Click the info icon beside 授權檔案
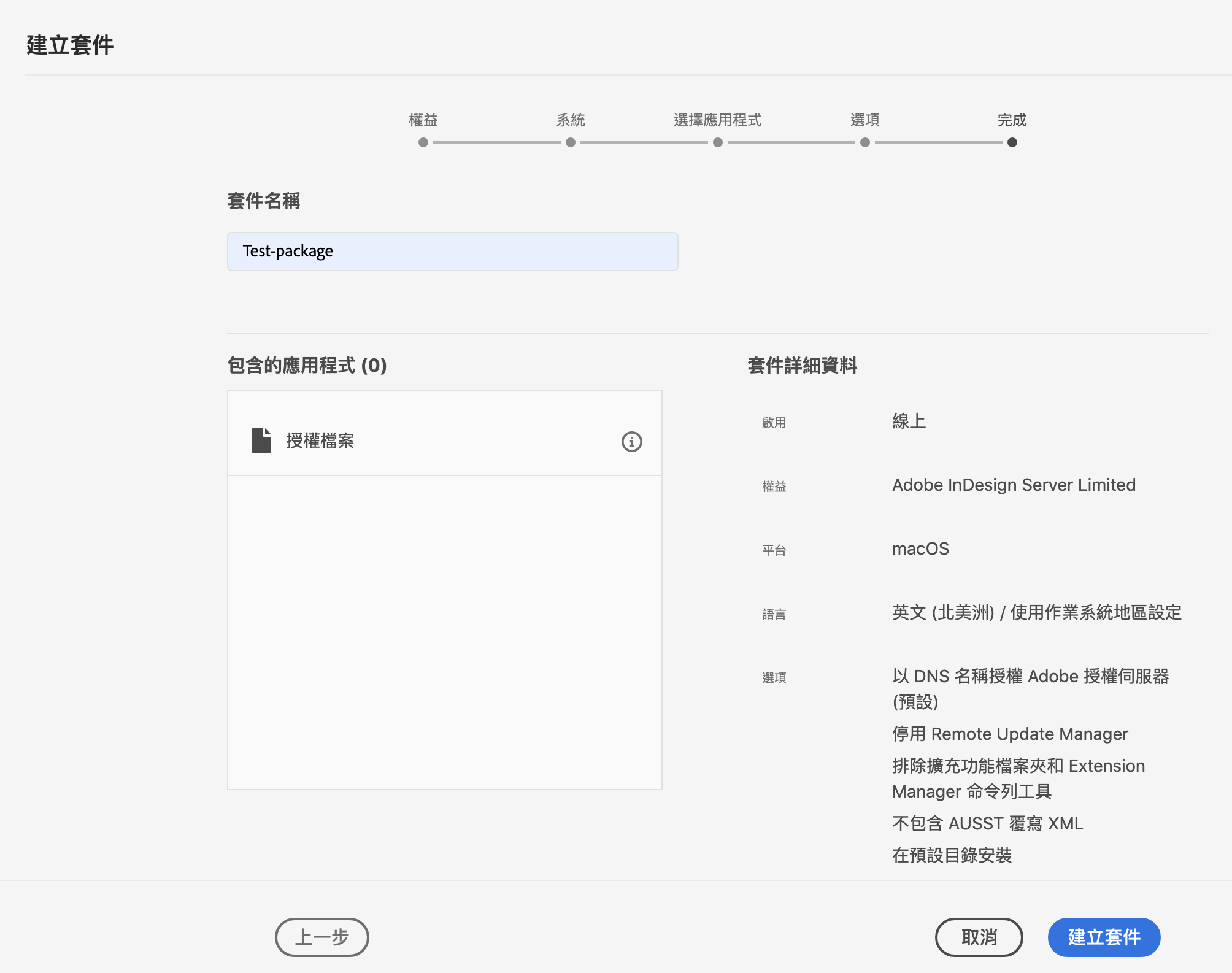The image size is (1232, 973). click(631, 442)
